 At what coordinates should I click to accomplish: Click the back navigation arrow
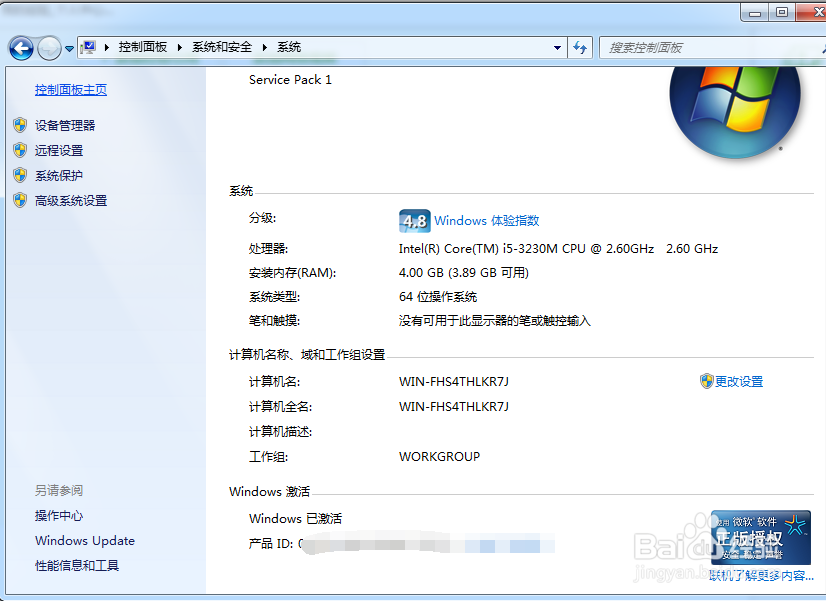[x=21, y=47]
